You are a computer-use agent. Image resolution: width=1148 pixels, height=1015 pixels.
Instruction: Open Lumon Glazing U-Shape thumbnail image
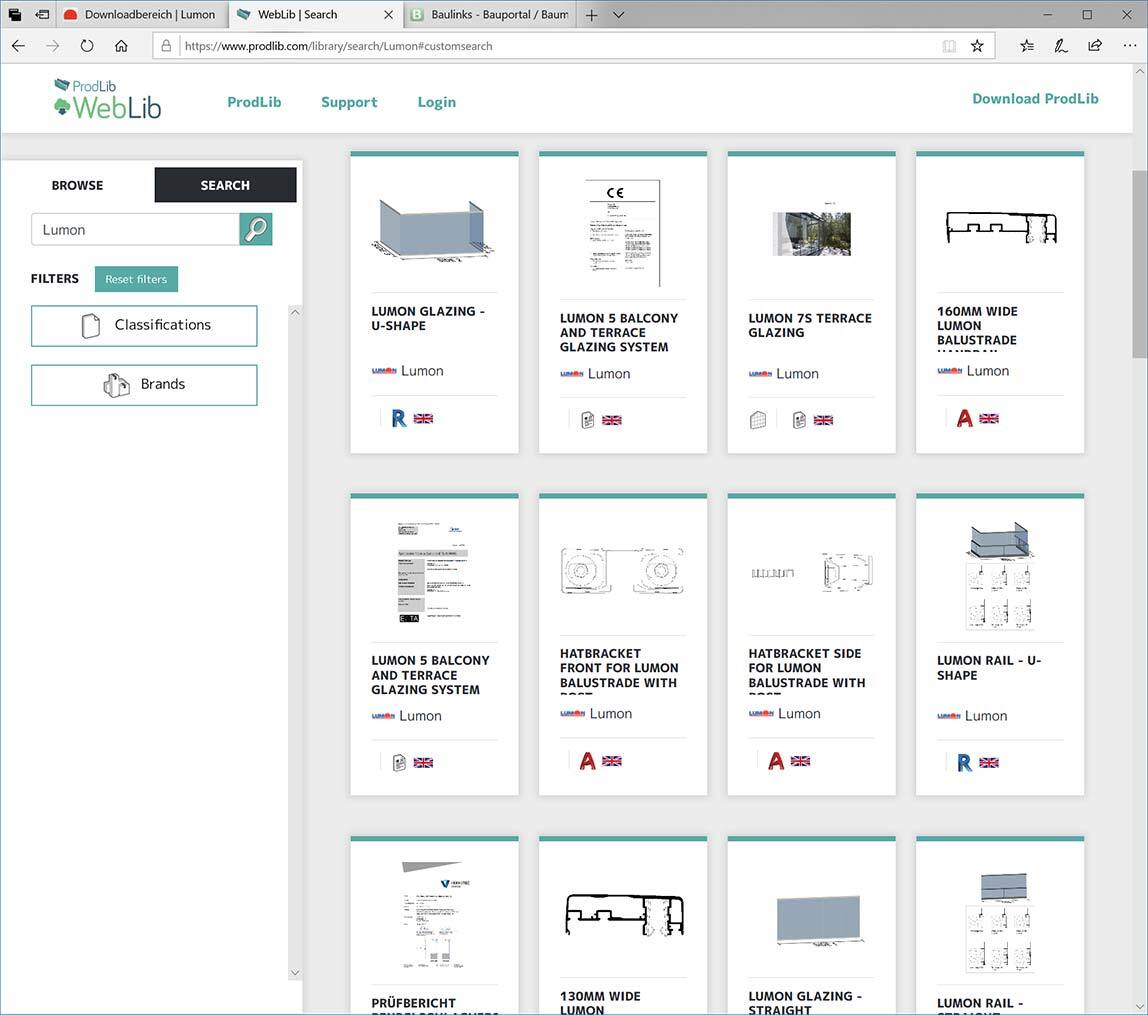[433, 230]
